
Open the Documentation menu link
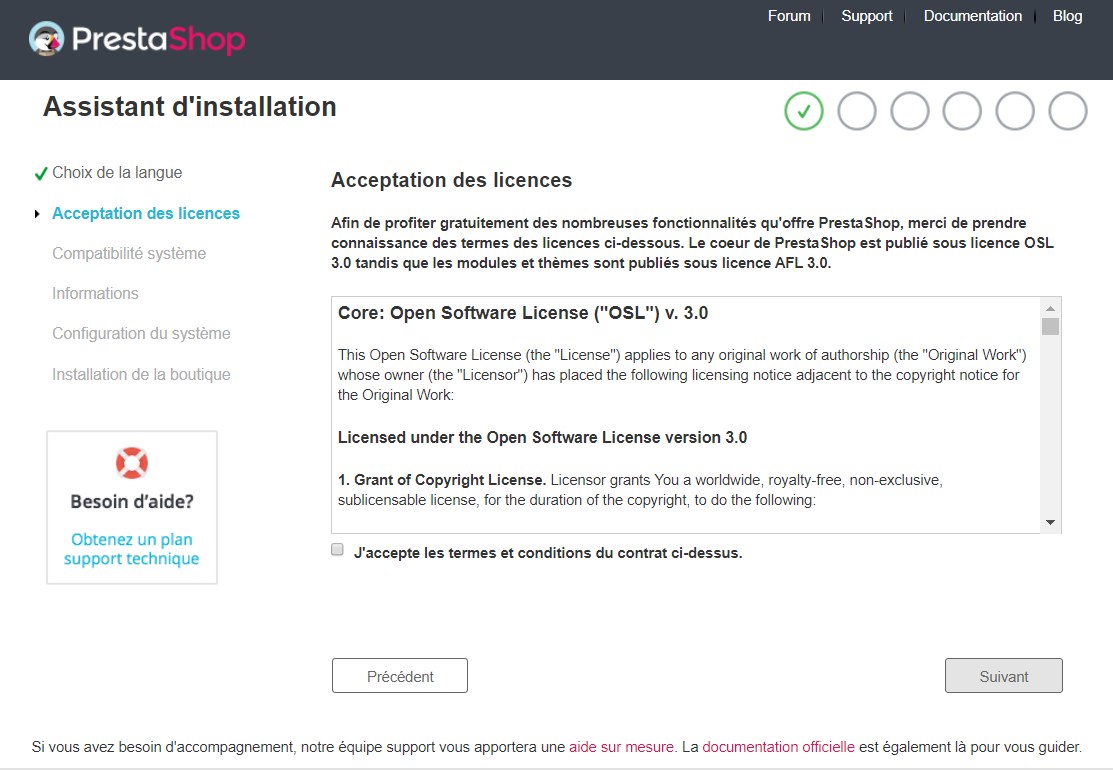click(x=972, y=16)
